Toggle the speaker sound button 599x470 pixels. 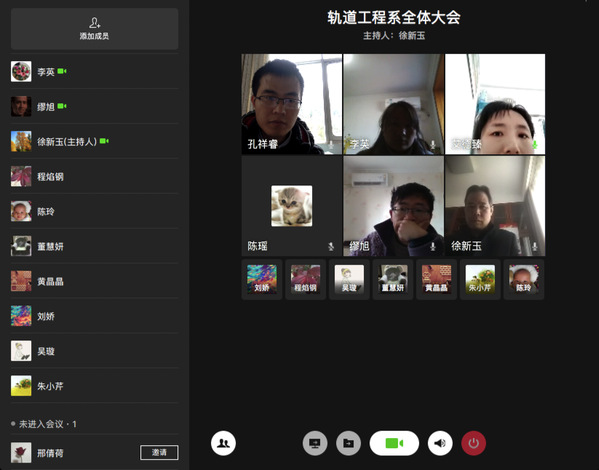440,443
